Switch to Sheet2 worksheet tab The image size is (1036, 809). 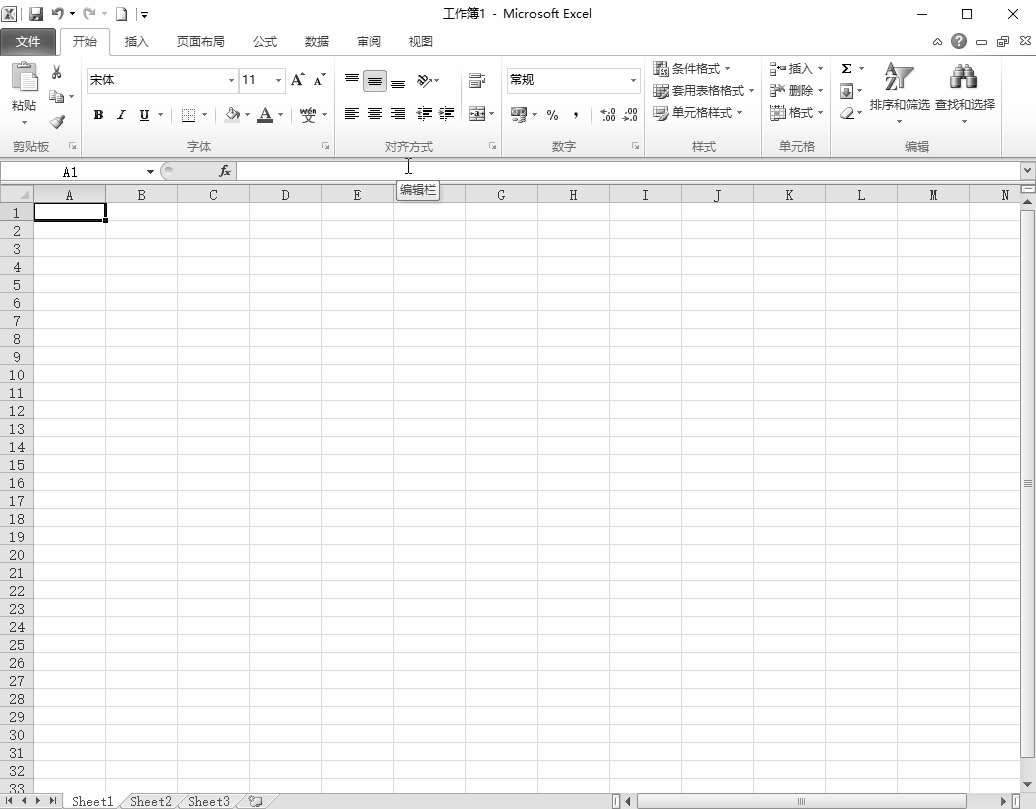pos(151,801)
